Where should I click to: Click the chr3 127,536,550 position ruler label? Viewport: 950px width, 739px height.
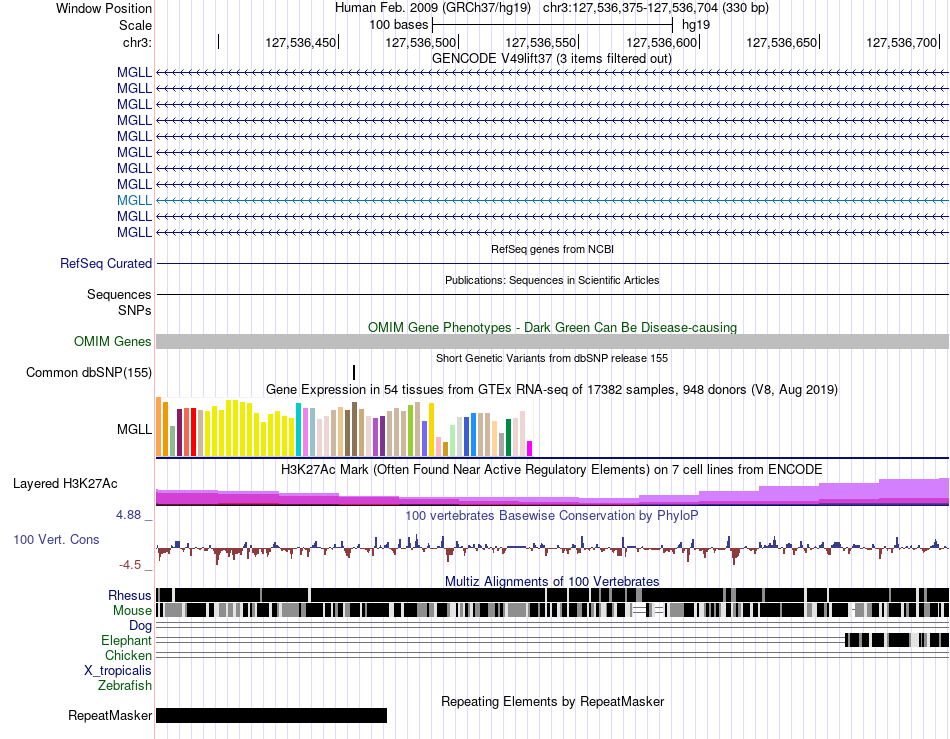click(540, 42)
